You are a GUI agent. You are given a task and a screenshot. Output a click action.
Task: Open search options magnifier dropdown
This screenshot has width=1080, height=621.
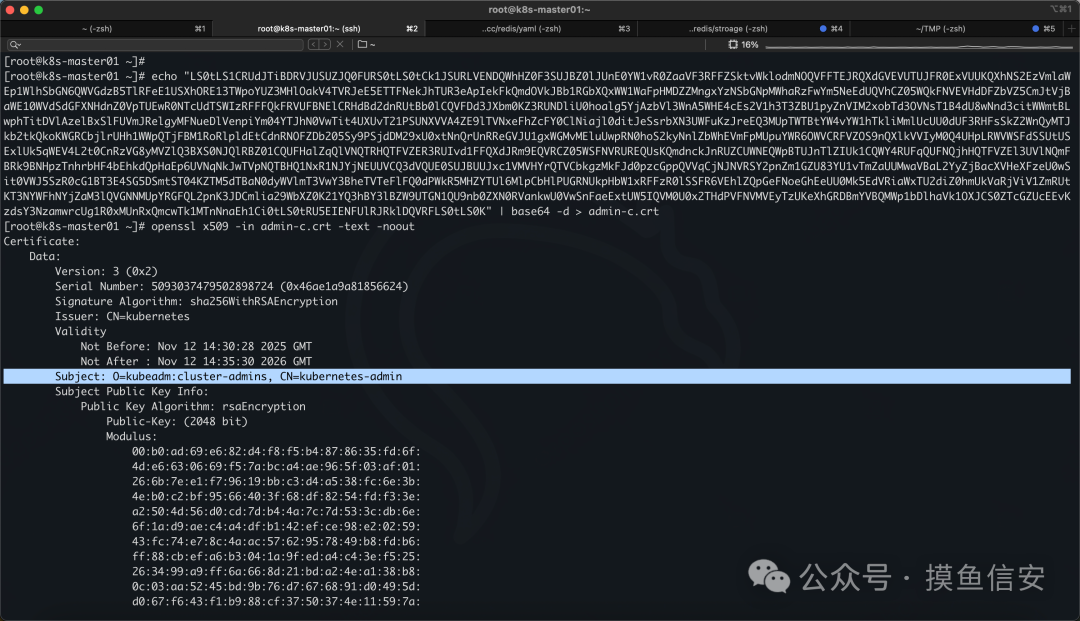pyautogui.click(x=15, y=44)
